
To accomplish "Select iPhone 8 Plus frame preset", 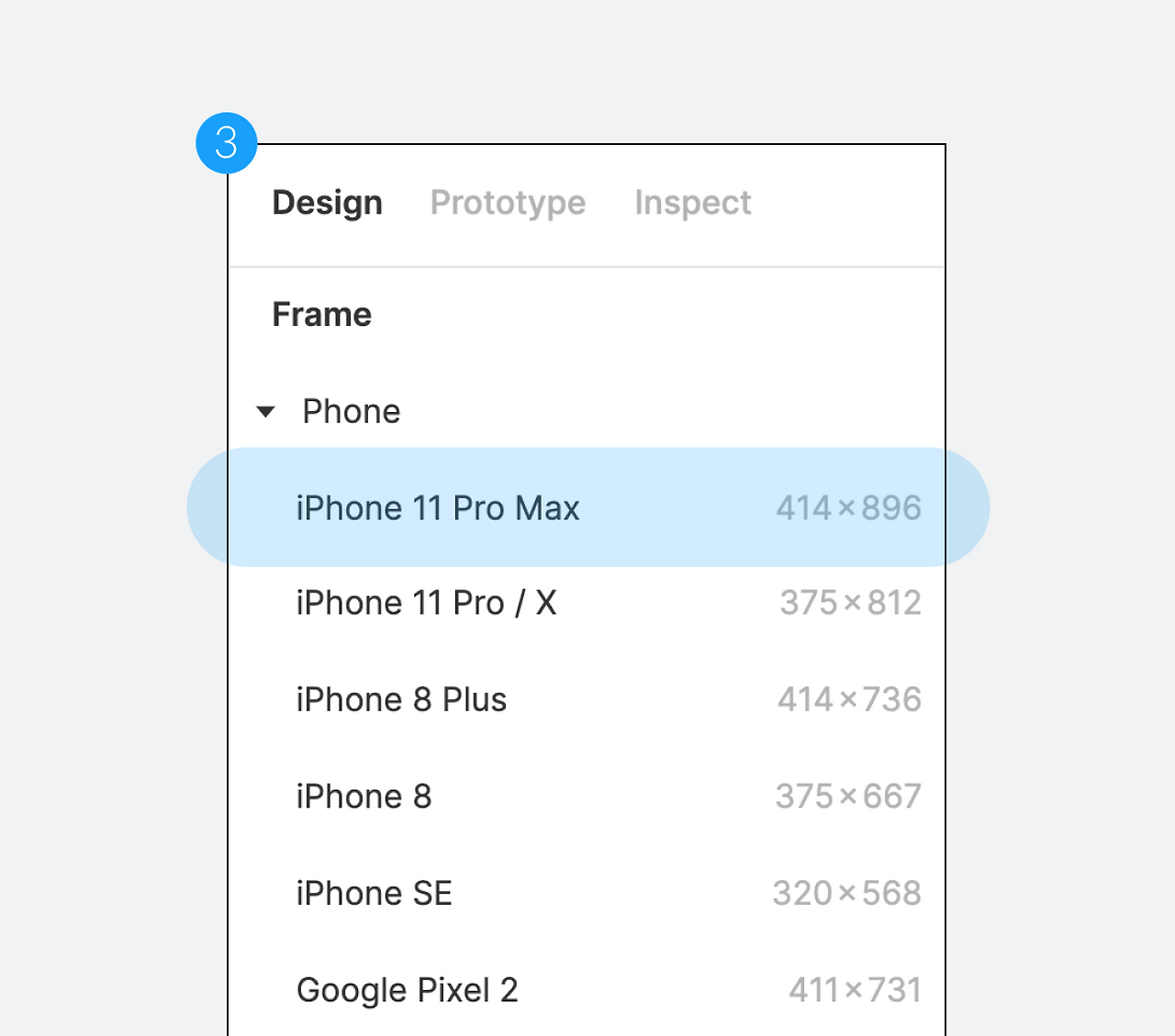I will click(587, 699).
